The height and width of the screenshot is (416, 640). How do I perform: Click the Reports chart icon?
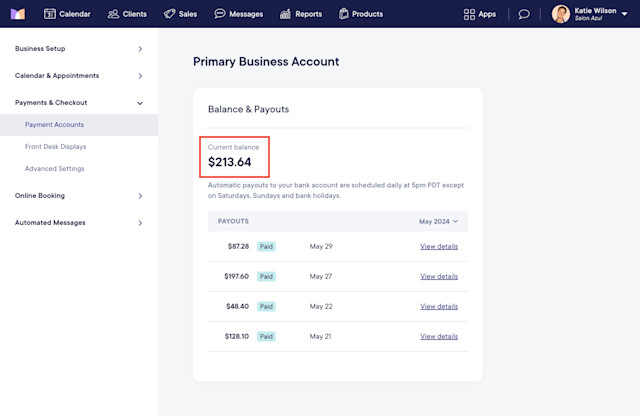click(x=286, y=14)
